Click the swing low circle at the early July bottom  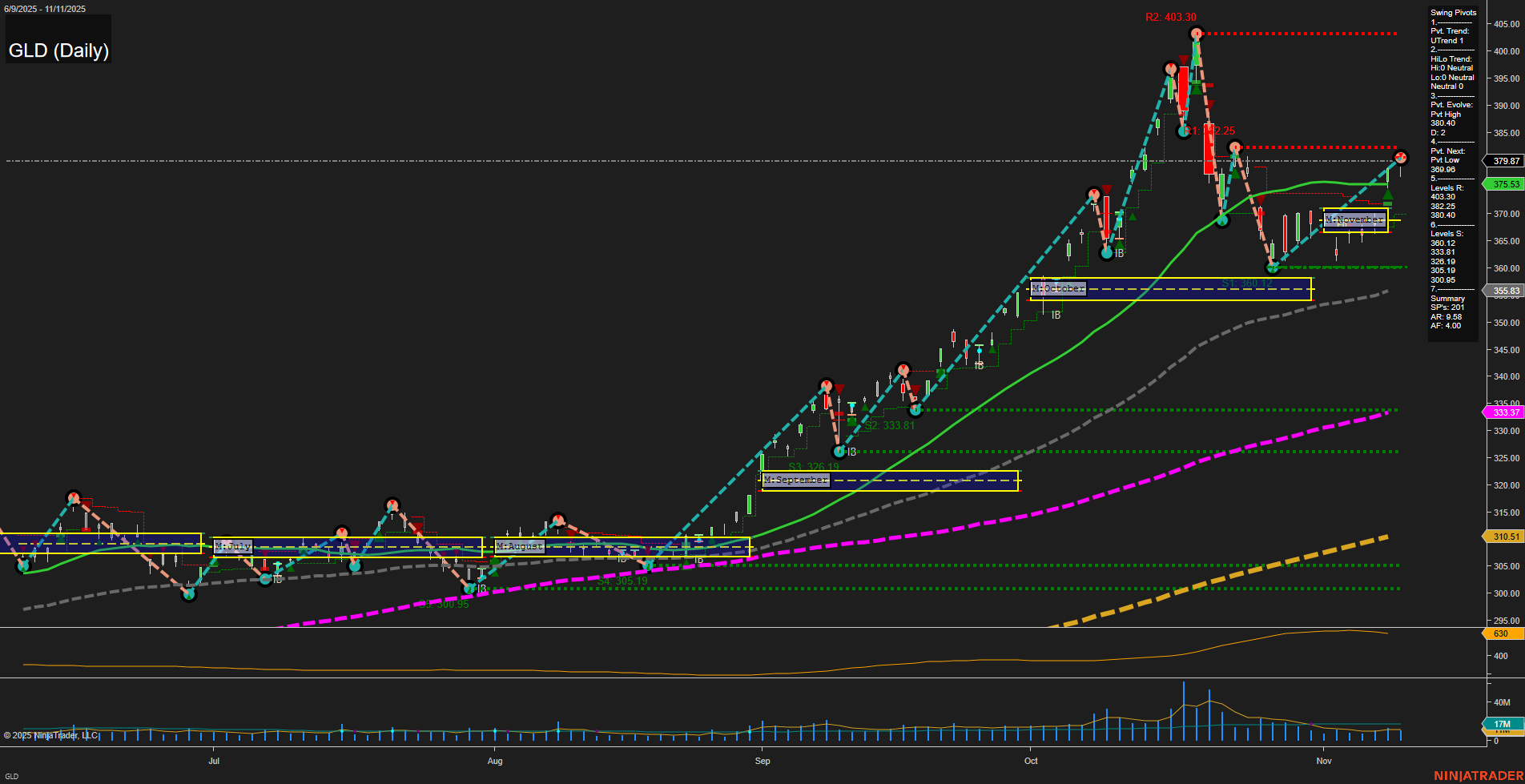click(x=189, y=593)
